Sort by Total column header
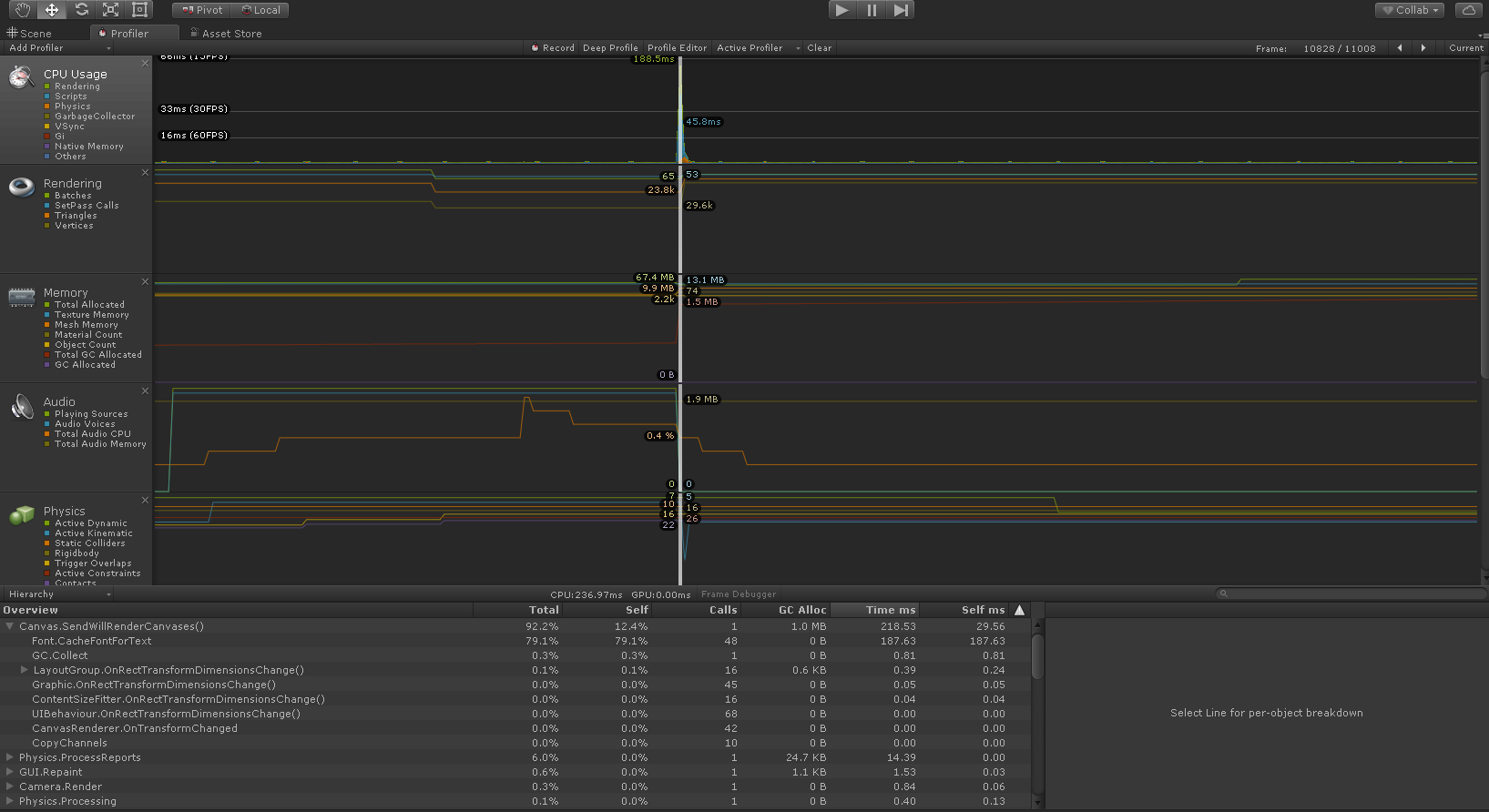 pos(516,610)
